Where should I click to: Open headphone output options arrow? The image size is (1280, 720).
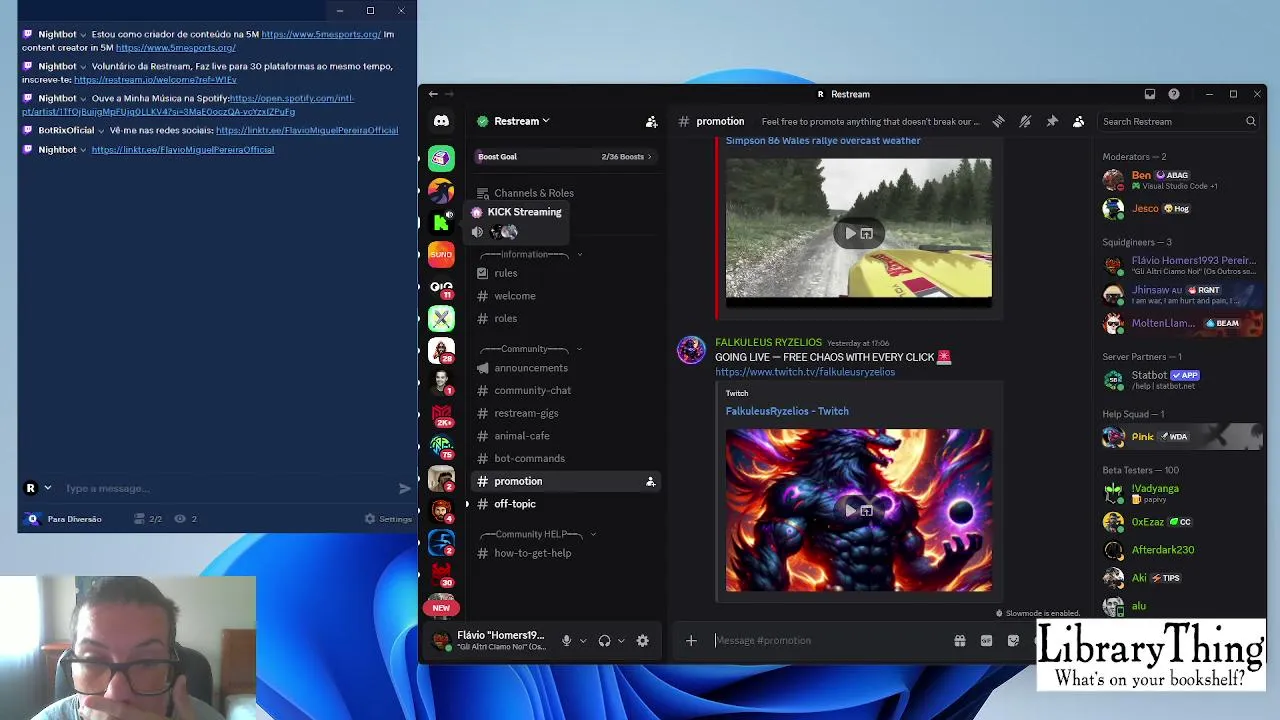(x=621, y=641)
